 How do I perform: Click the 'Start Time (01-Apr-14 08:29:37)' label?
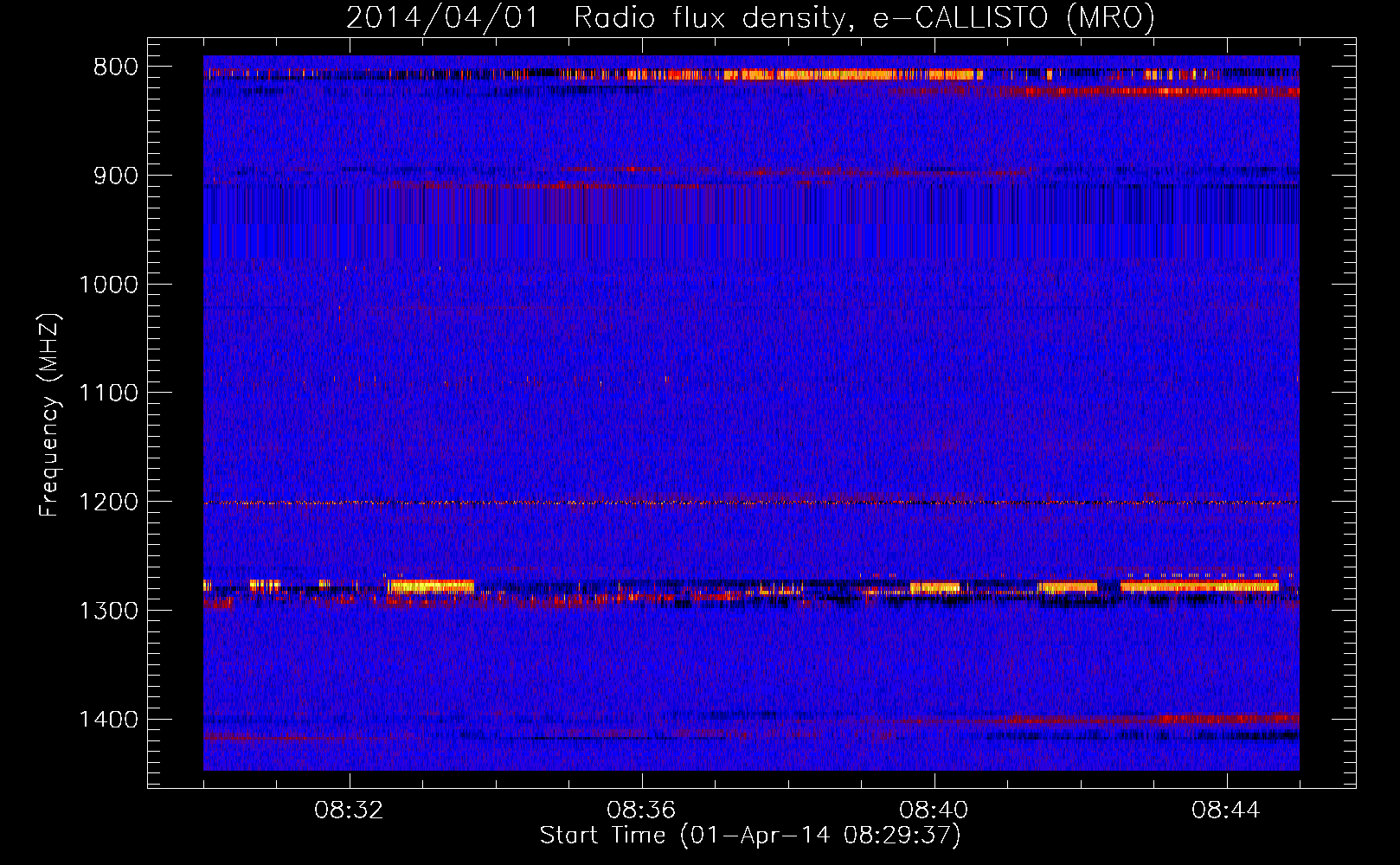pyautogui.click(x=750, y=836)
